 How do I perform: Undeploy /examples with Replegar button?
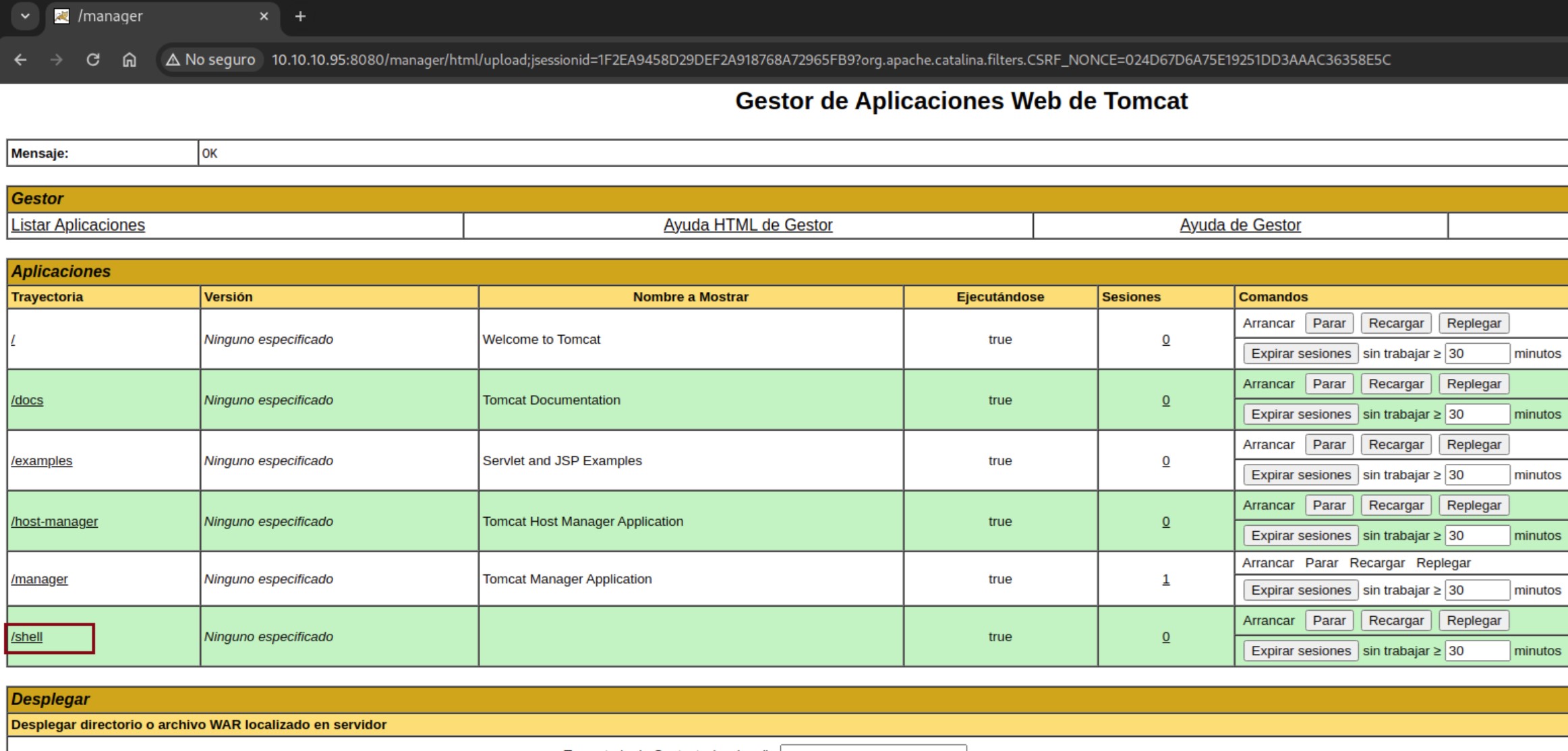1474,445
